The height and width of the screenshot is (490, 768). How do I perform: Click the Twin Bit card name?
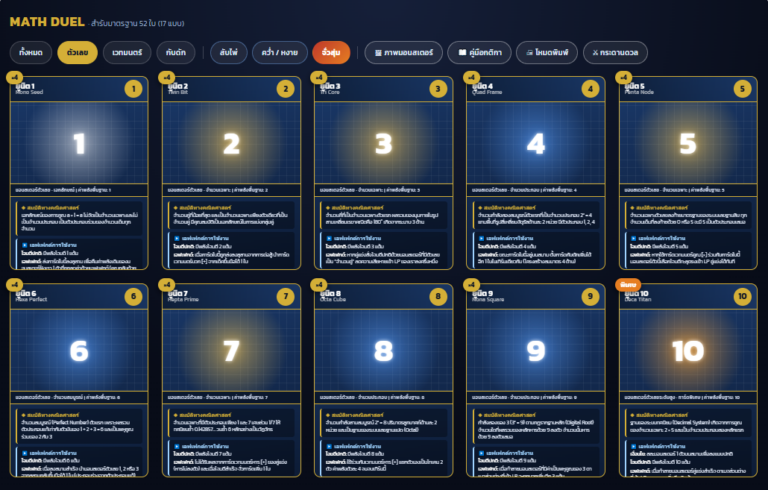[178, 92]
